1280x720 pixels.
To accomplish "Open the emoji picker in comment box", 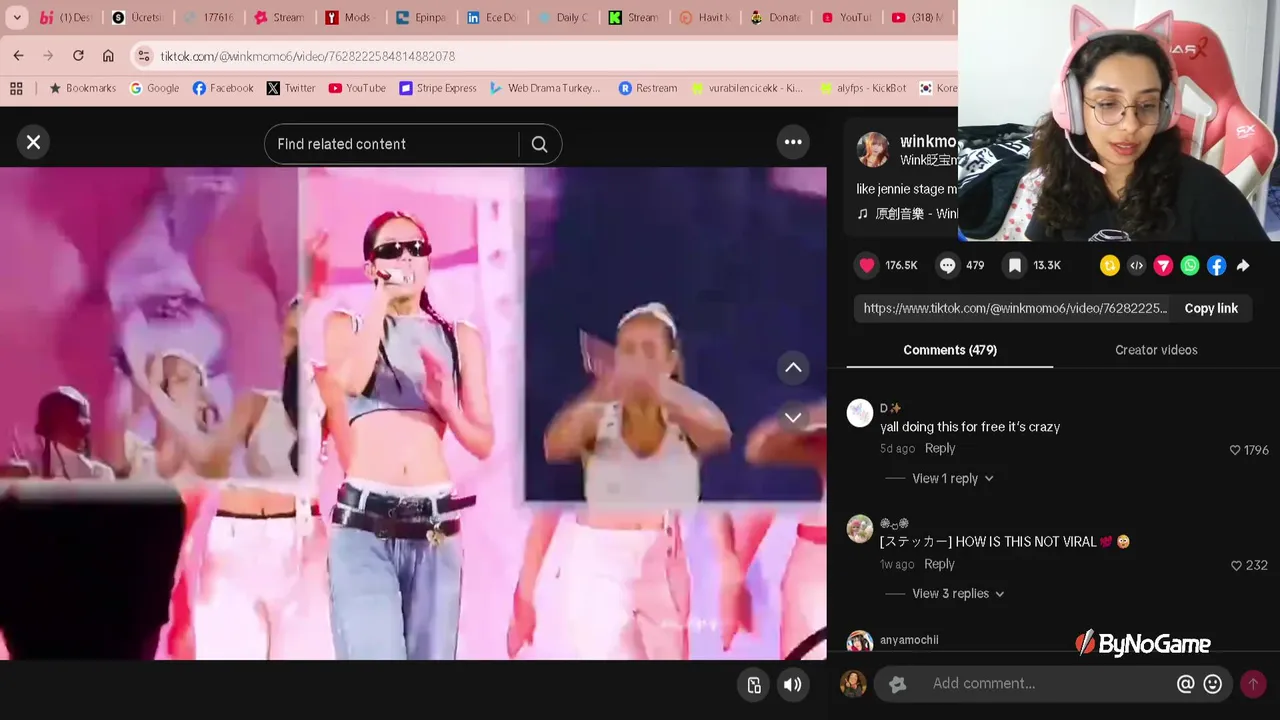I will [1213, 684].
